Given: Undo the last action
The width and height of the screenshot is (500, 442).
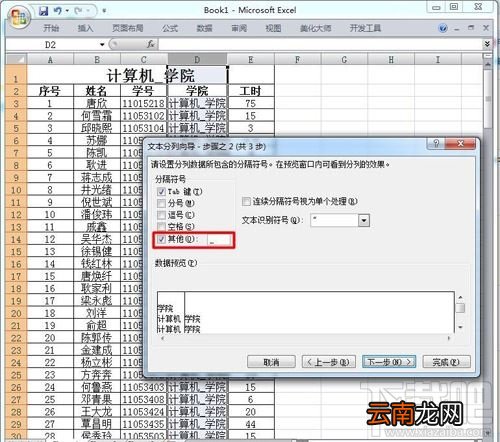Looking at the screenshot, I should [x=57, y=11].
